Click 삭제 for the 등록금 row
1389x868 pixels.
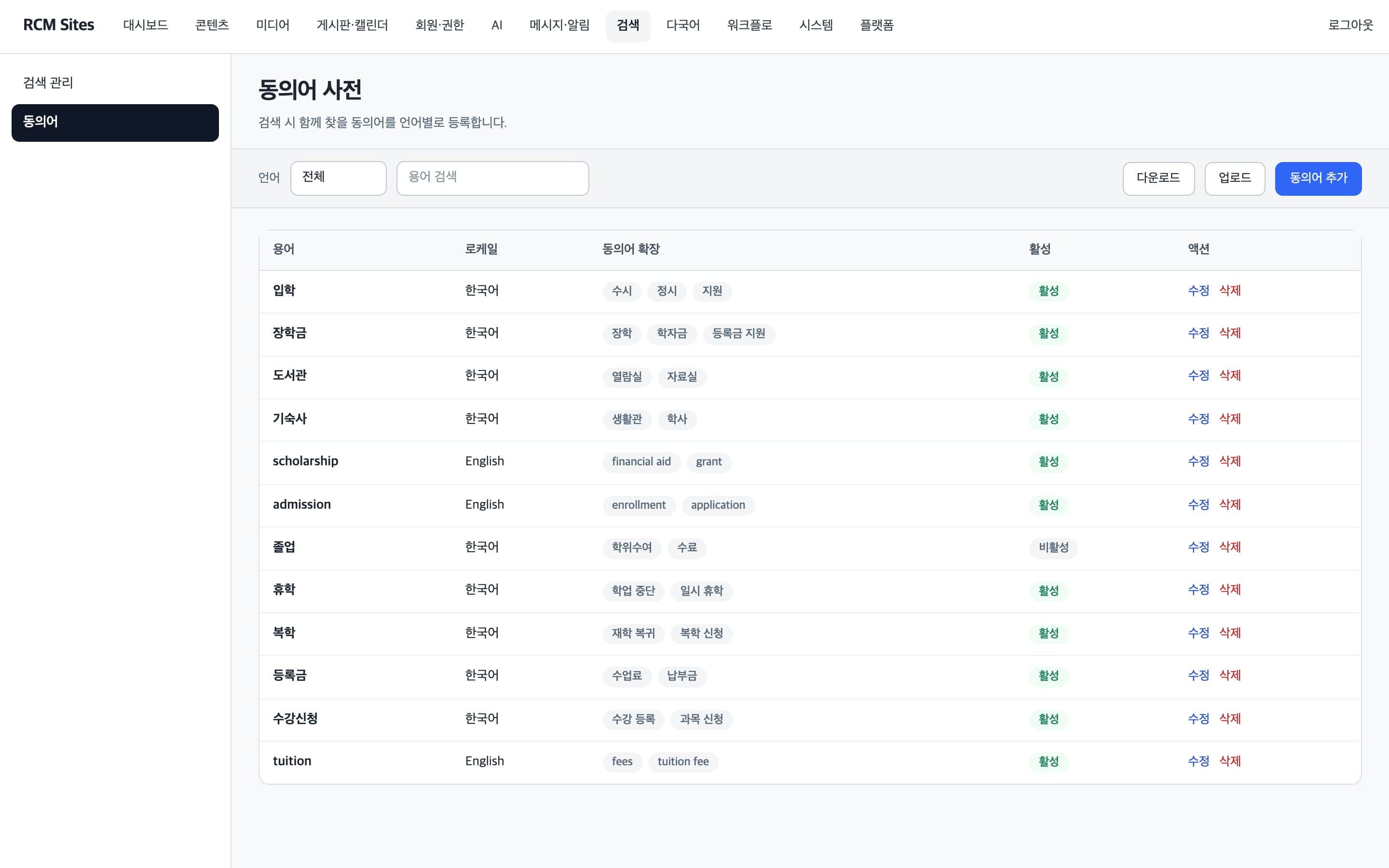point(1229,675)
